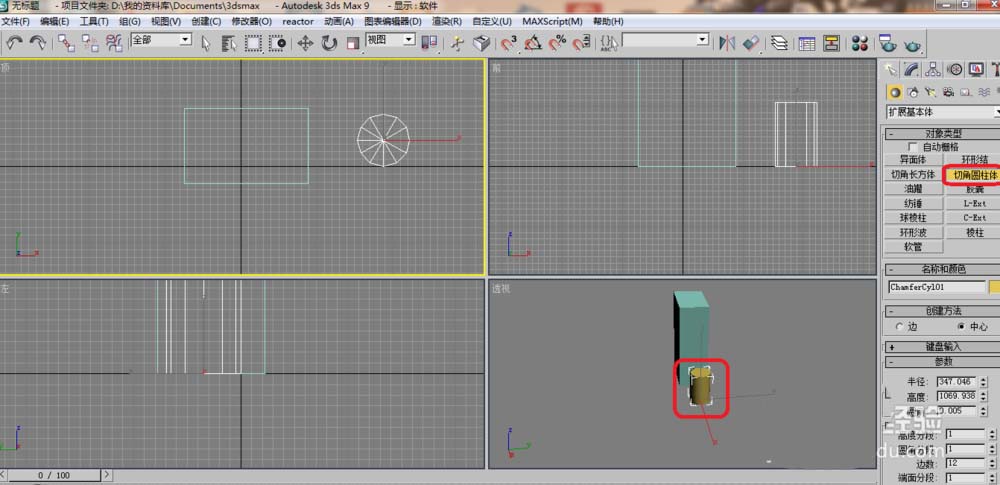Toggle the 3D Snaps magnet icon
Image resolution: width=1000 pixels, height=485 pixels.
pos(508,43)
